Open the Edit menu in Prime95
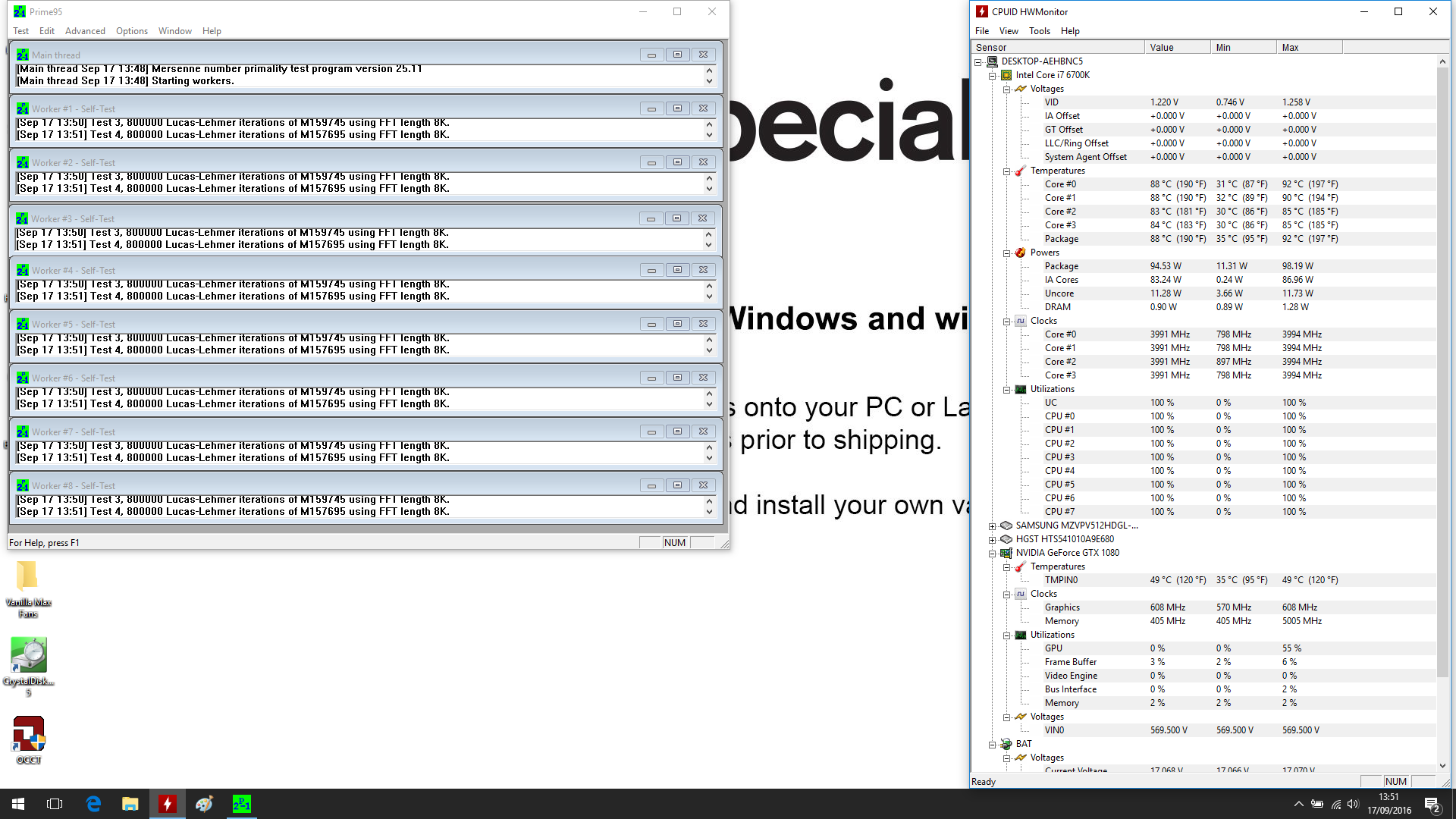This screenshot has height=819, width=1456. (x=47, y=31)
